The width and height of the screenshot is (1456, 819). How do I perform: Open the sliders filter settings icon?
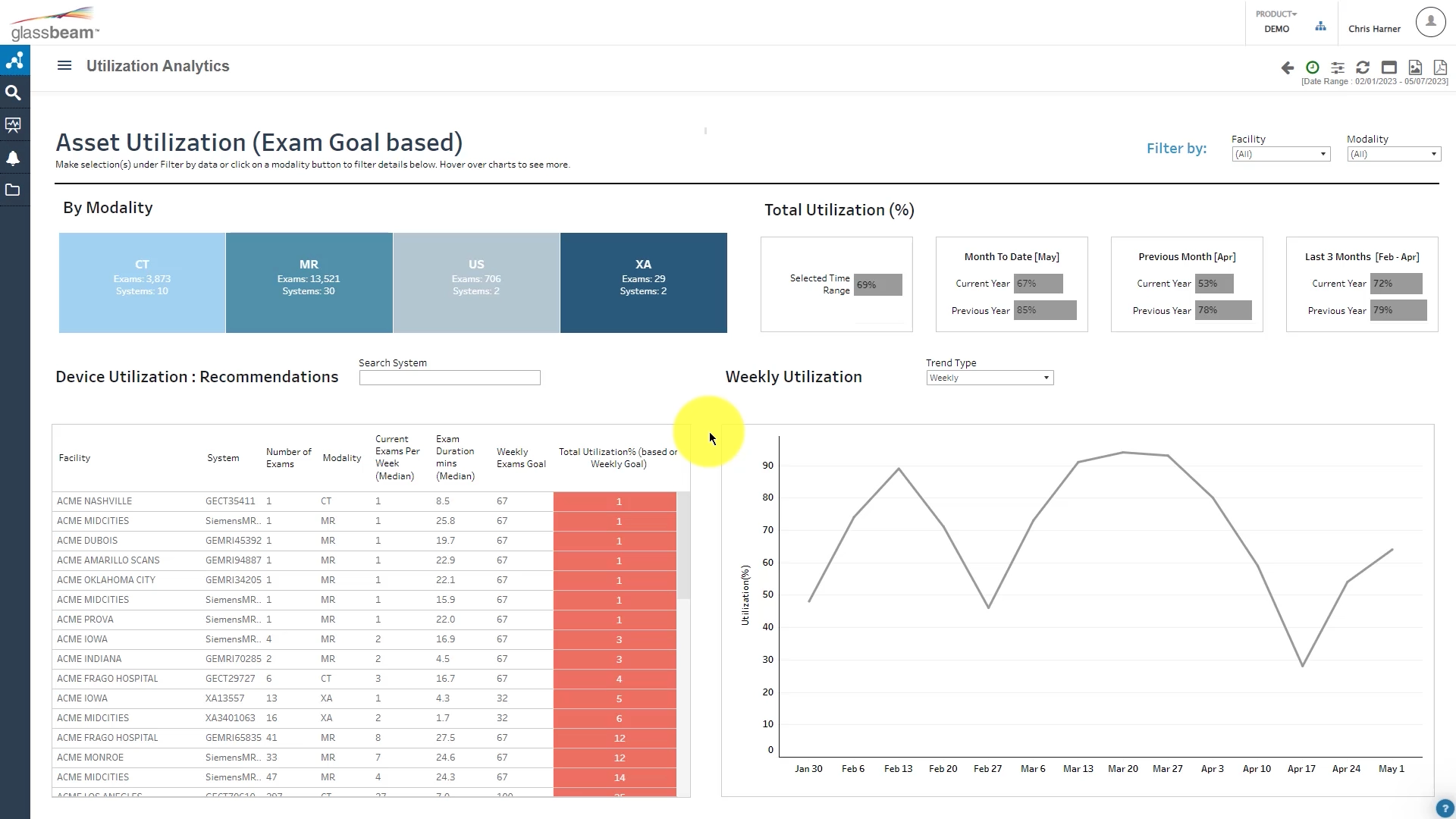click(1338, 67)
